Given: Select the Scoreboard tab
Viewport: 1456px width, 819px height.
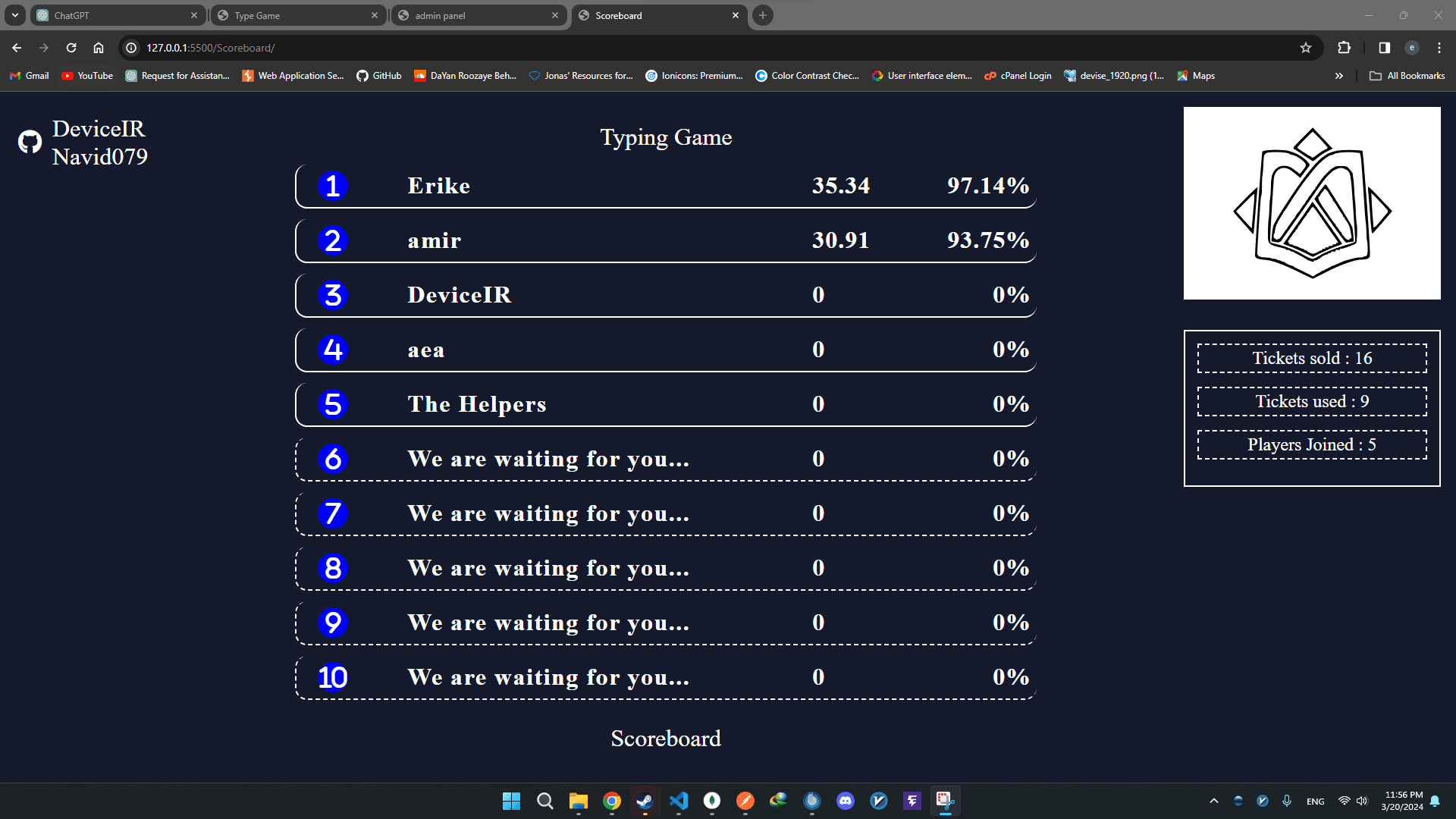Looking at the screenshot, I should click(x=659, y=15).
